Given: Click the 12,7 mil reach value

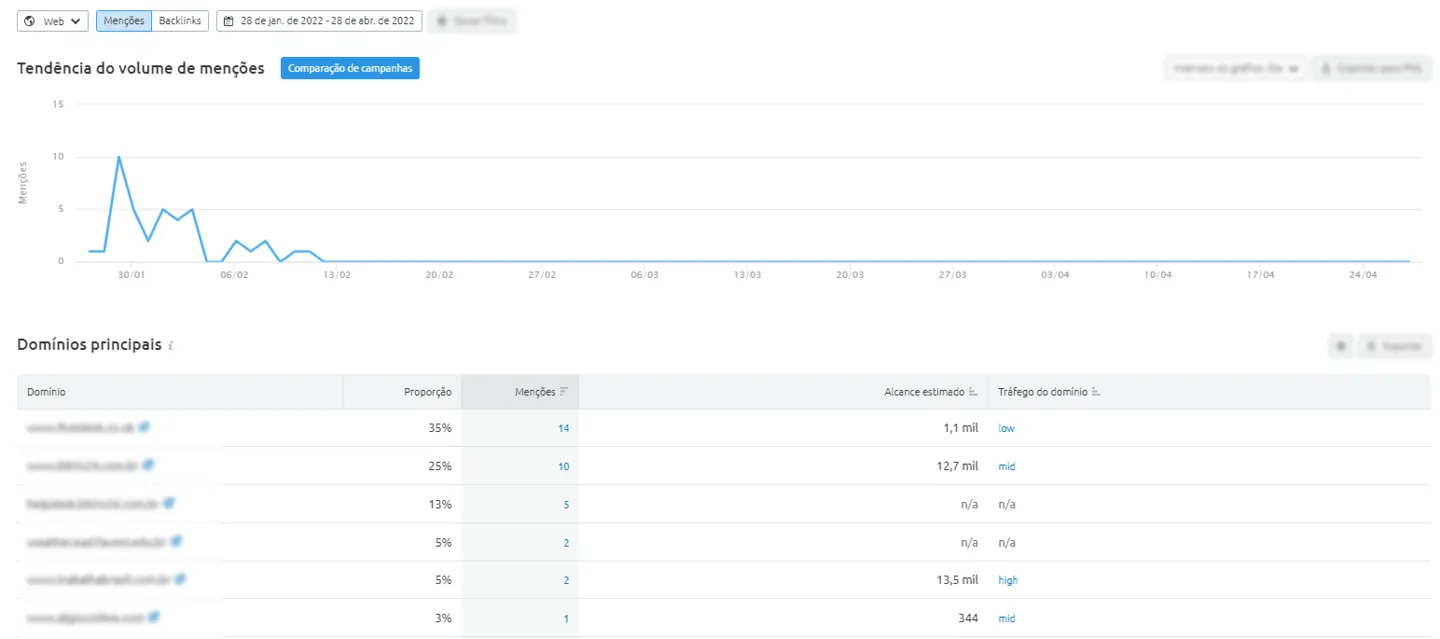Looking at the screenshot, I should [955, 466].
